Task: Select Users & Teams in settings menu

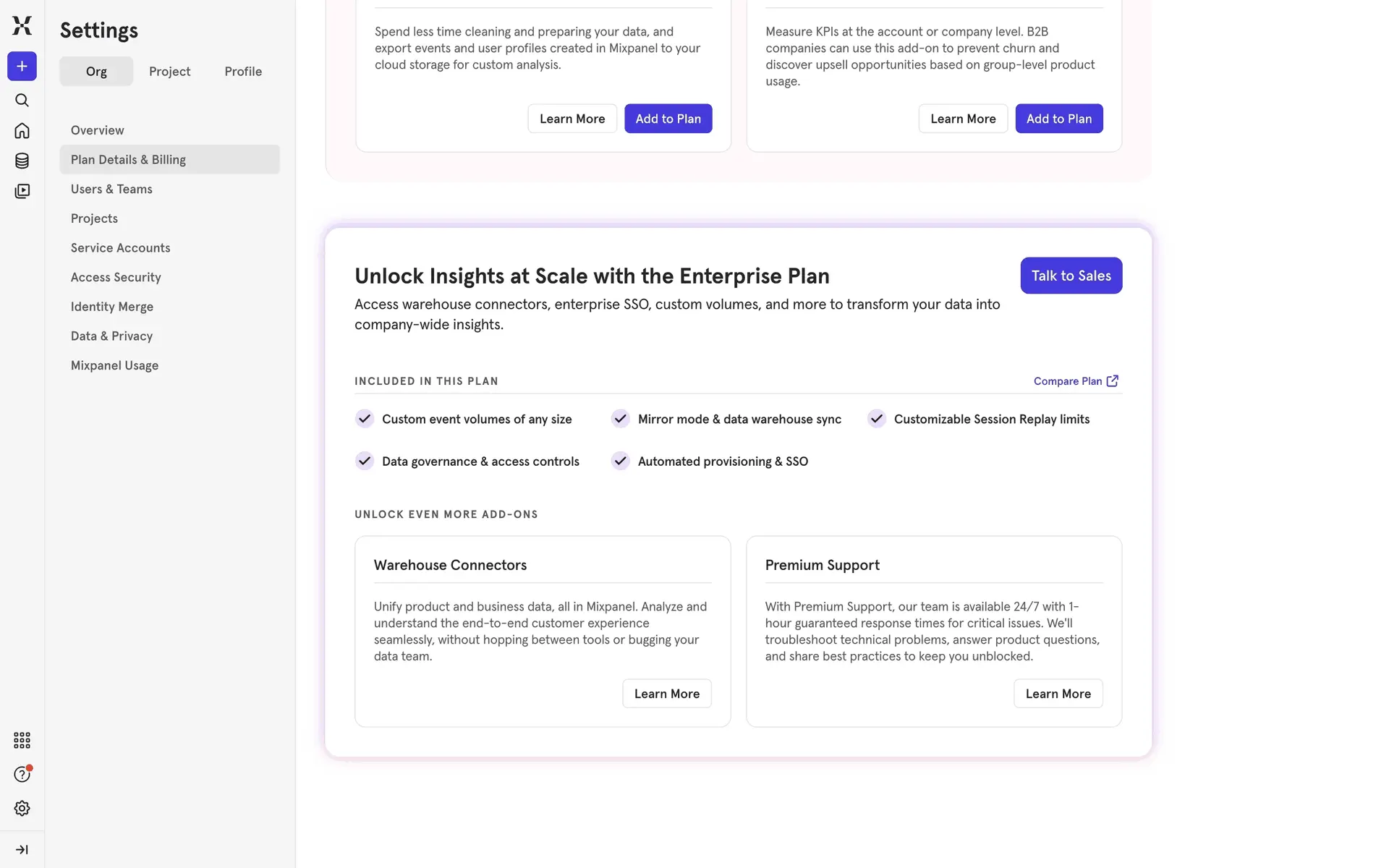Action: [111, 189]
